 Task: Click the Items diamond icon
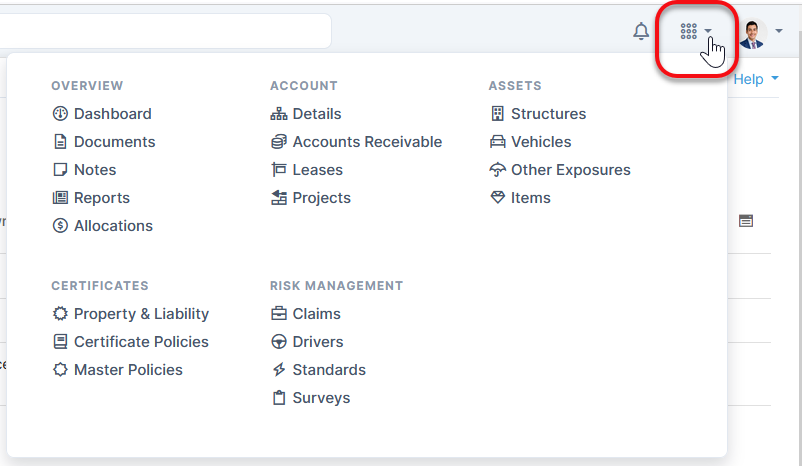497,198
